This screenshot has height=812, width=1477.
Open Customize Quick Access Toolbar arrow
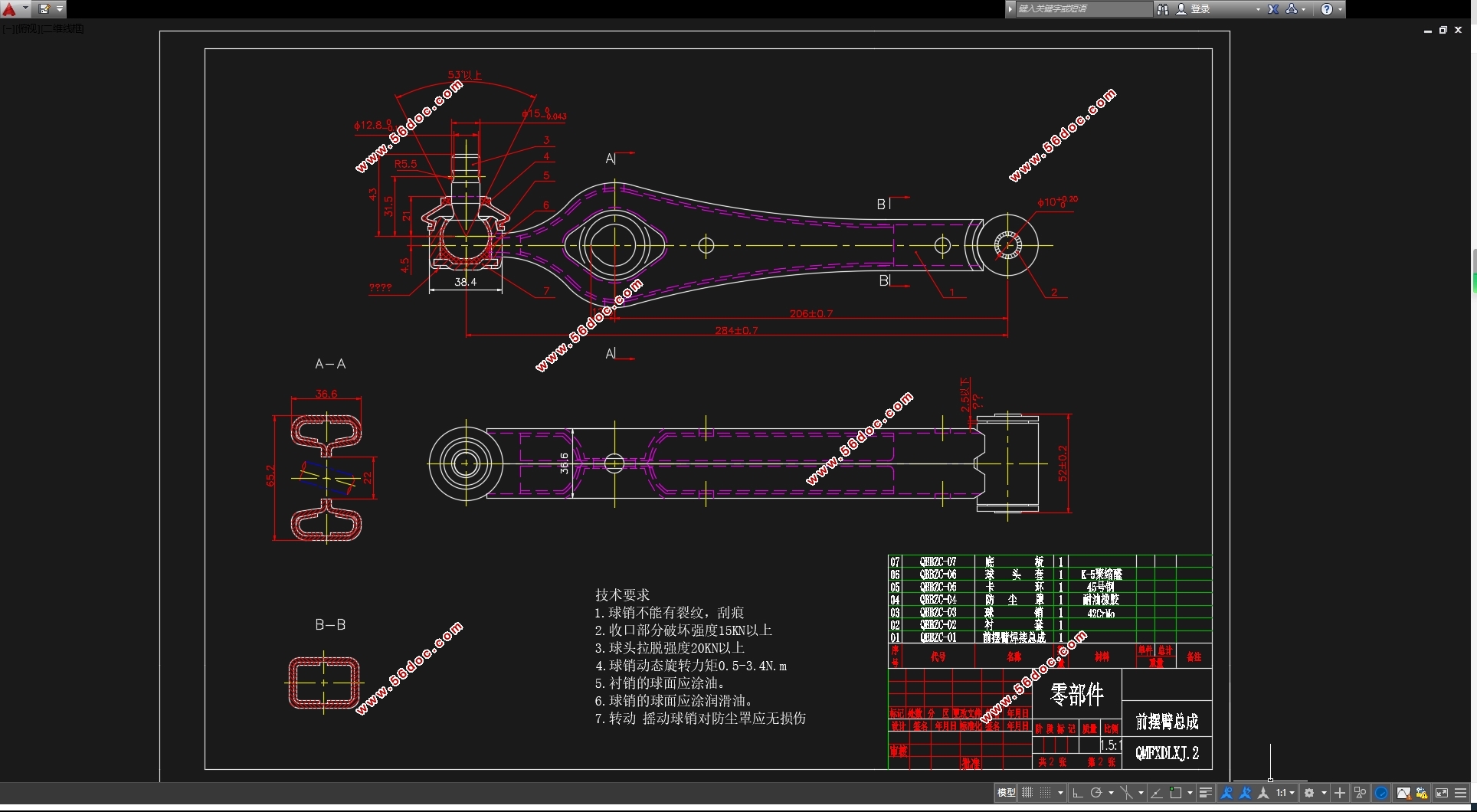click(60, 9)
